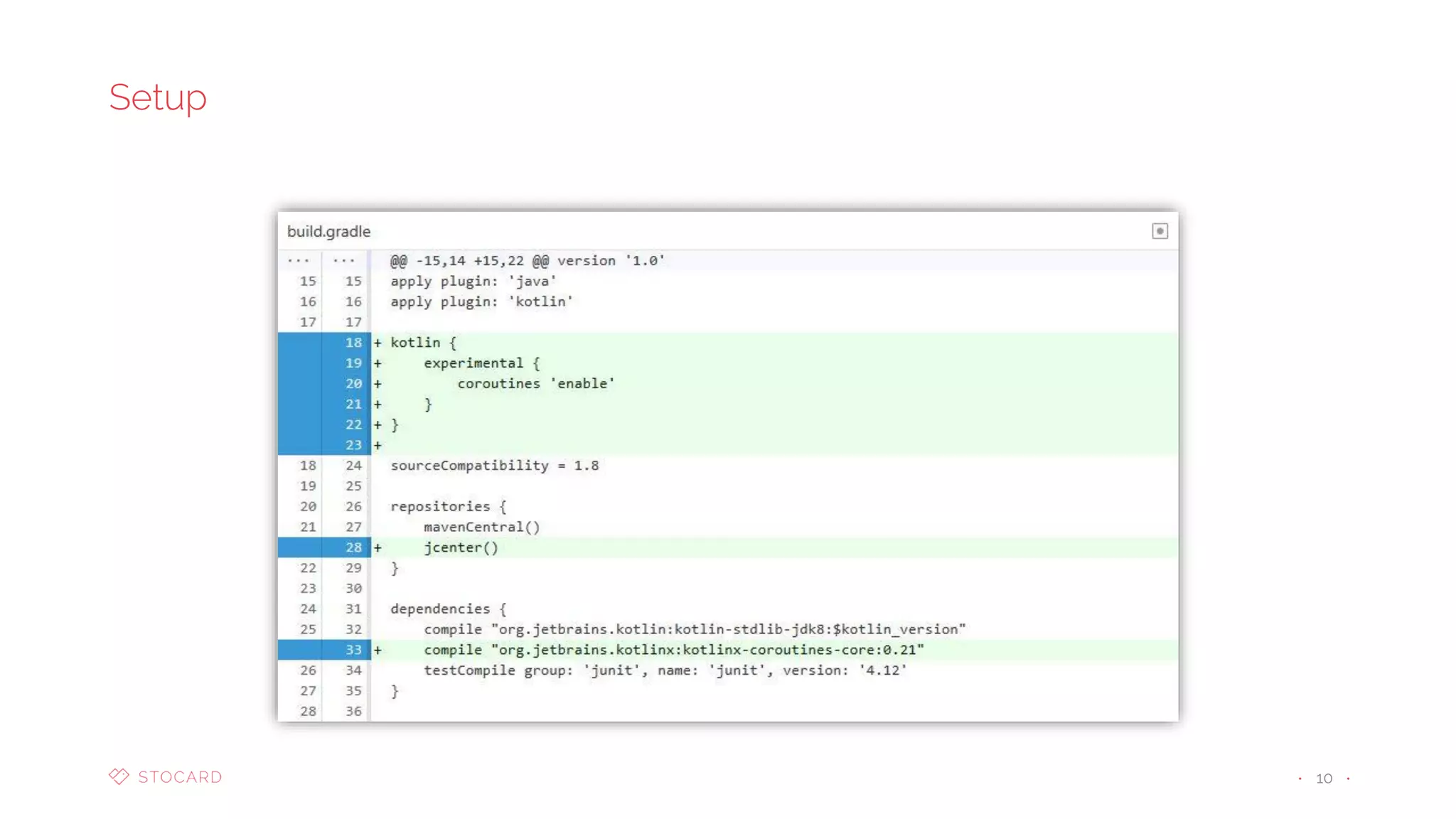Click line 'repositories {'

(x=448, y=507)
